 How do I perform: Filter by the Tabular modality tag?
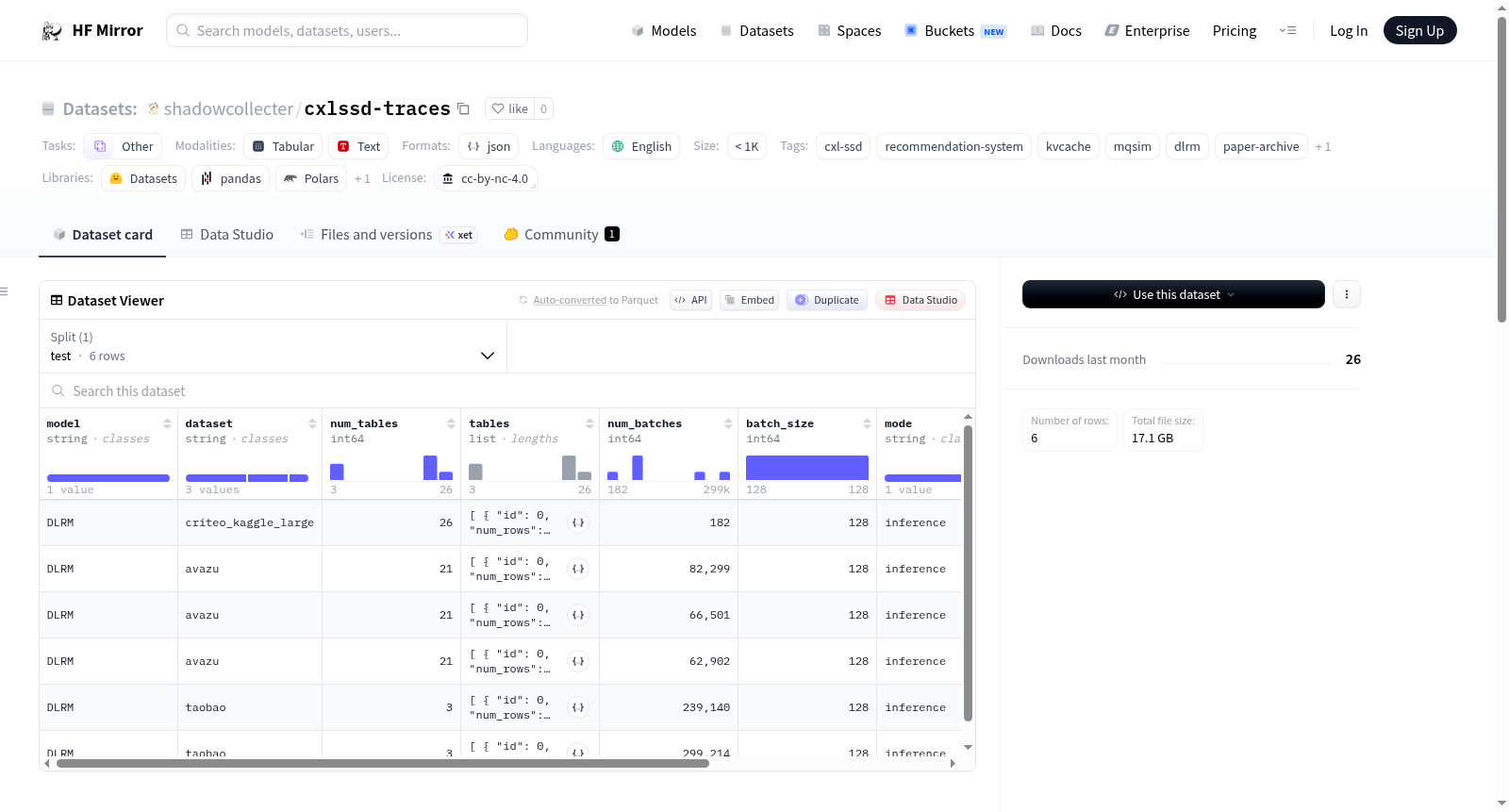[x=283, y=146]
